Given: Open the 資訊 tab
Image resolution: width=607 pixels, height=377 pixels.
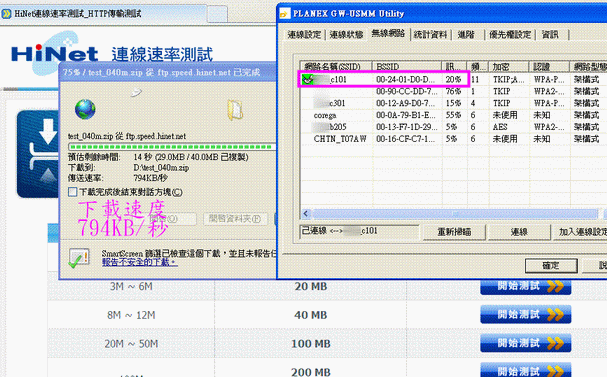Looking at the screenshot, I should click(x=550, y=35).
